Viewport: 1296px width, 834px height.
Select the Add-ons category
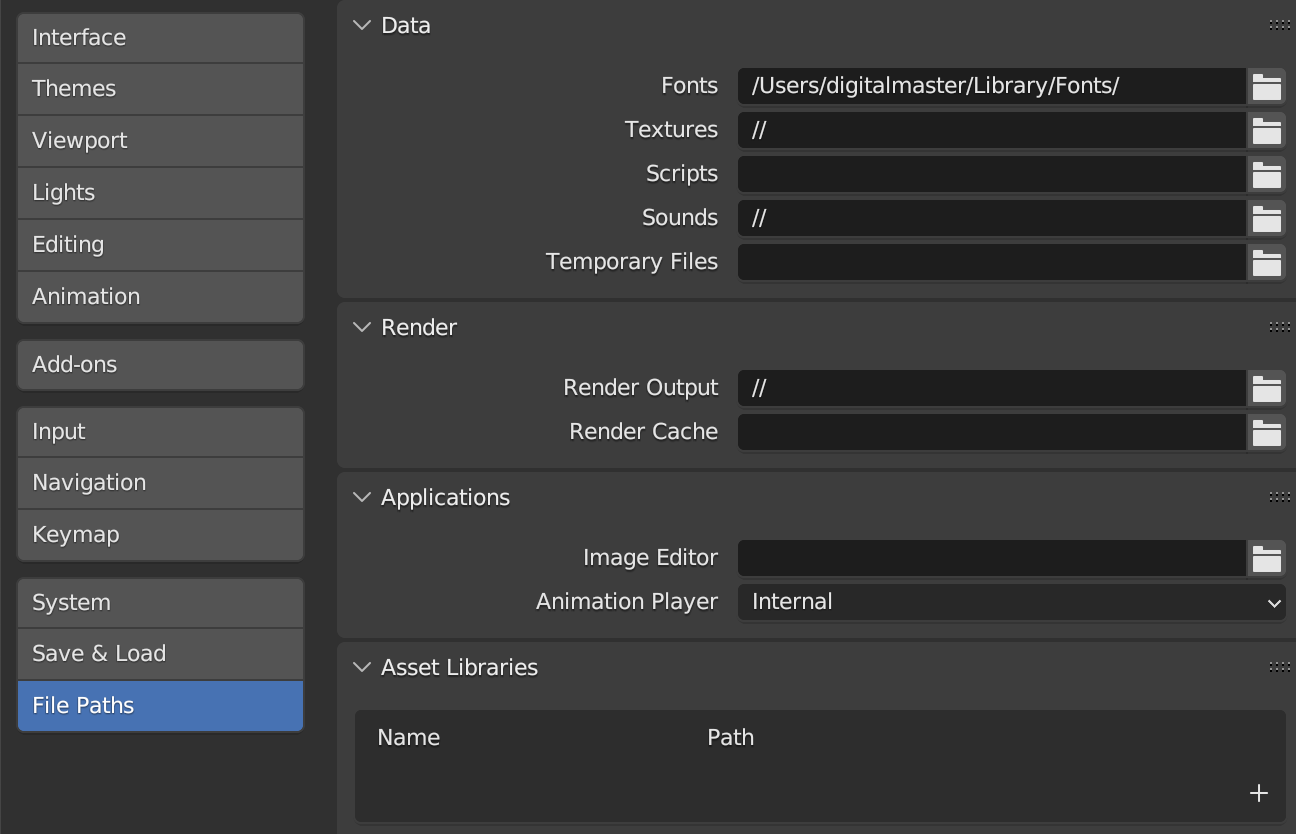[x=160, y=364]
